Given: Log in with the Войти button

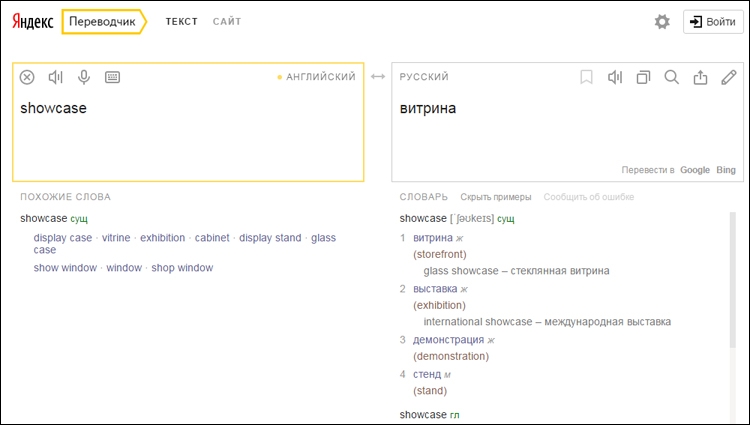Looking at the screenshot, I should [x=713, y=22].
